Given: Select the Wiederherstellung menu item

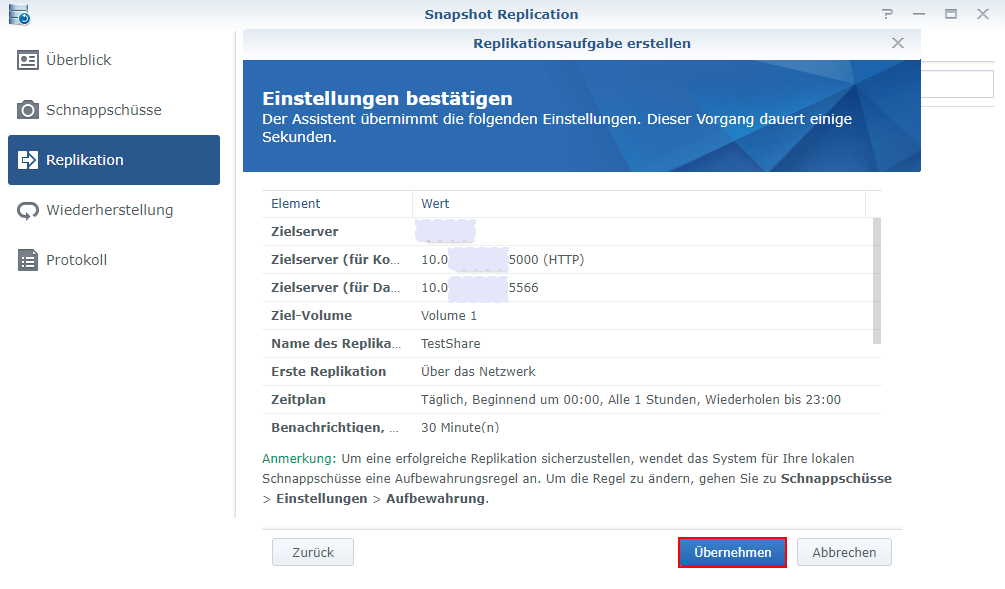Looking at the screenshot, I should click(109, 210).
